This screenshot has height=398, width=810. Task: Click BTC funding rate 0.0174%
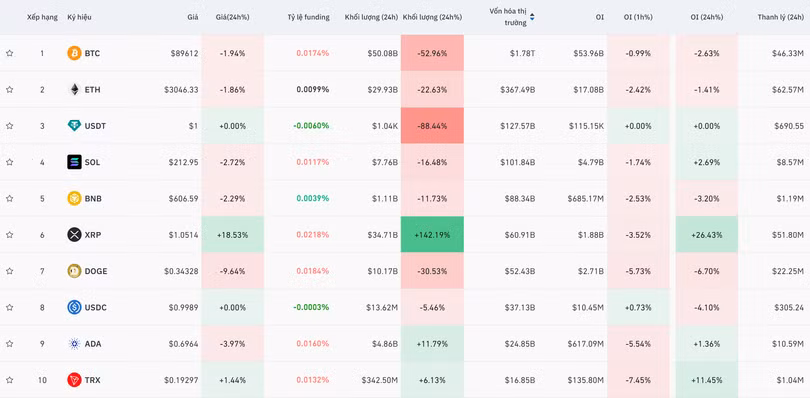tap(313, 53)
